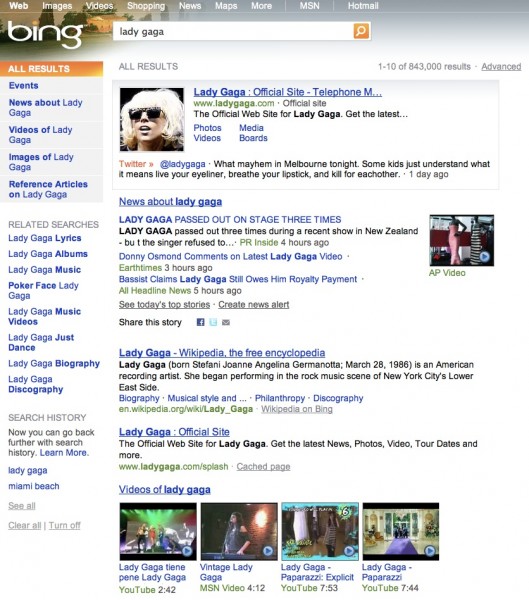Open 'Videos of lady gaga' heading
529x600 pixels.
[x=165, y=489]
